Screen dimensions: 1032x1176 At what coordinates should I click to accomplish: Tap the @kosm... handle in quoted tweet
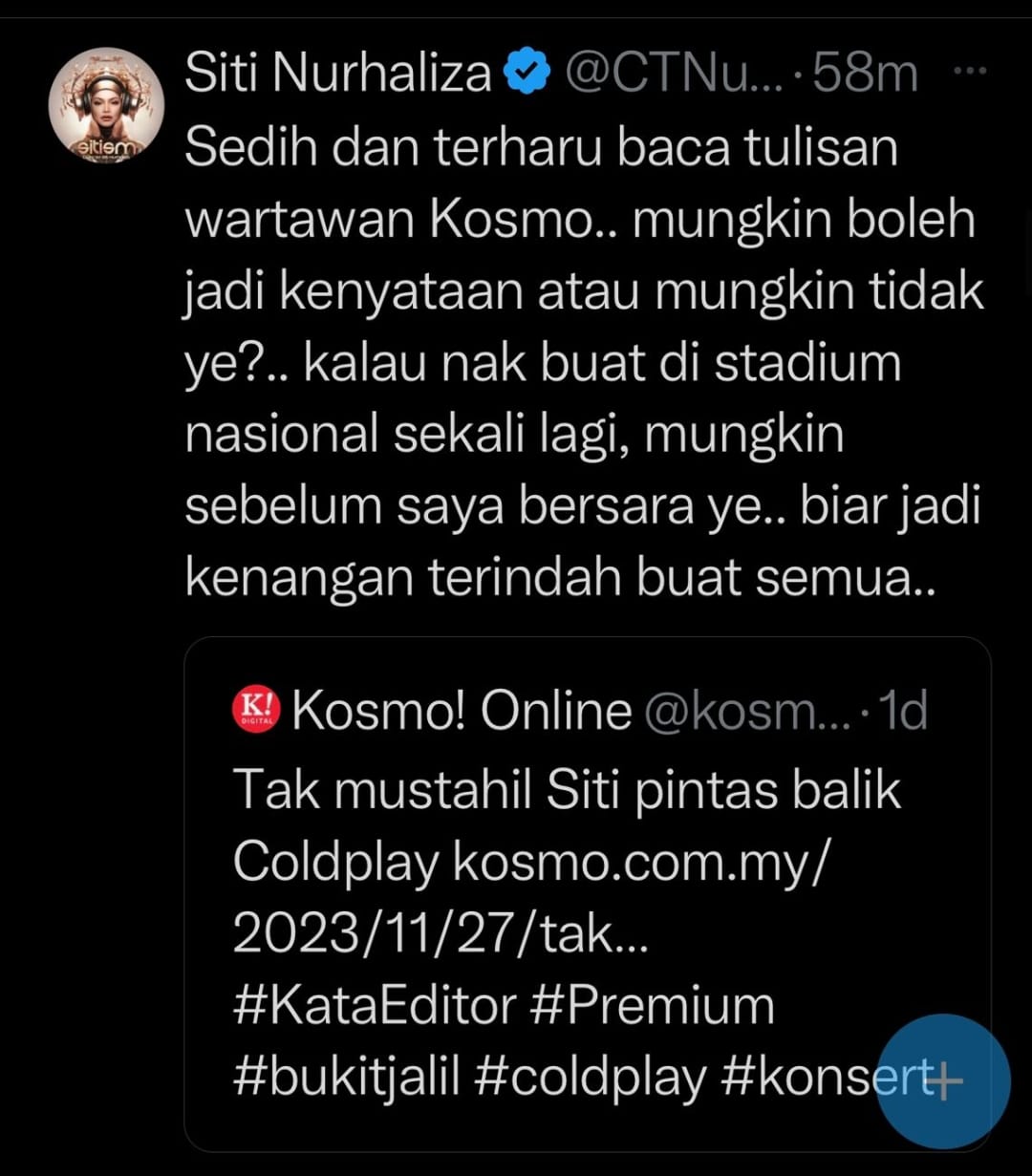(747, 712)
